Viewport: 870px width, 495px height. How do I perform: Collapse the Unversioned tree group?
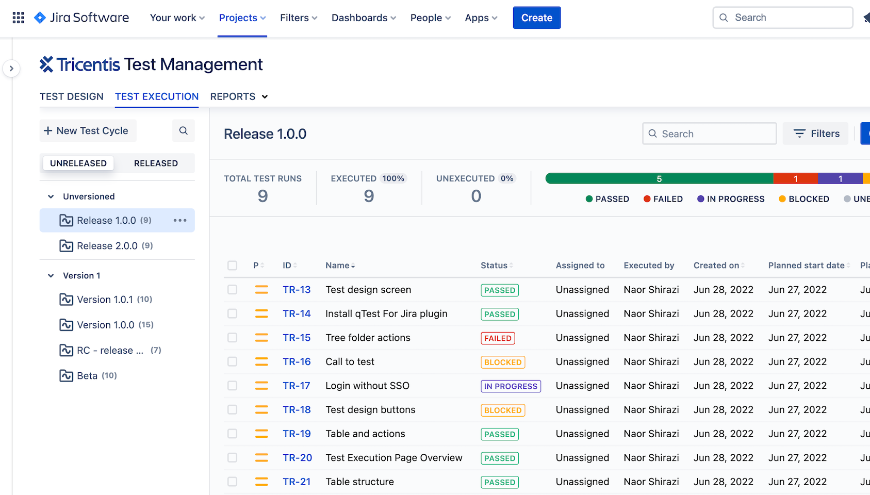51,197
